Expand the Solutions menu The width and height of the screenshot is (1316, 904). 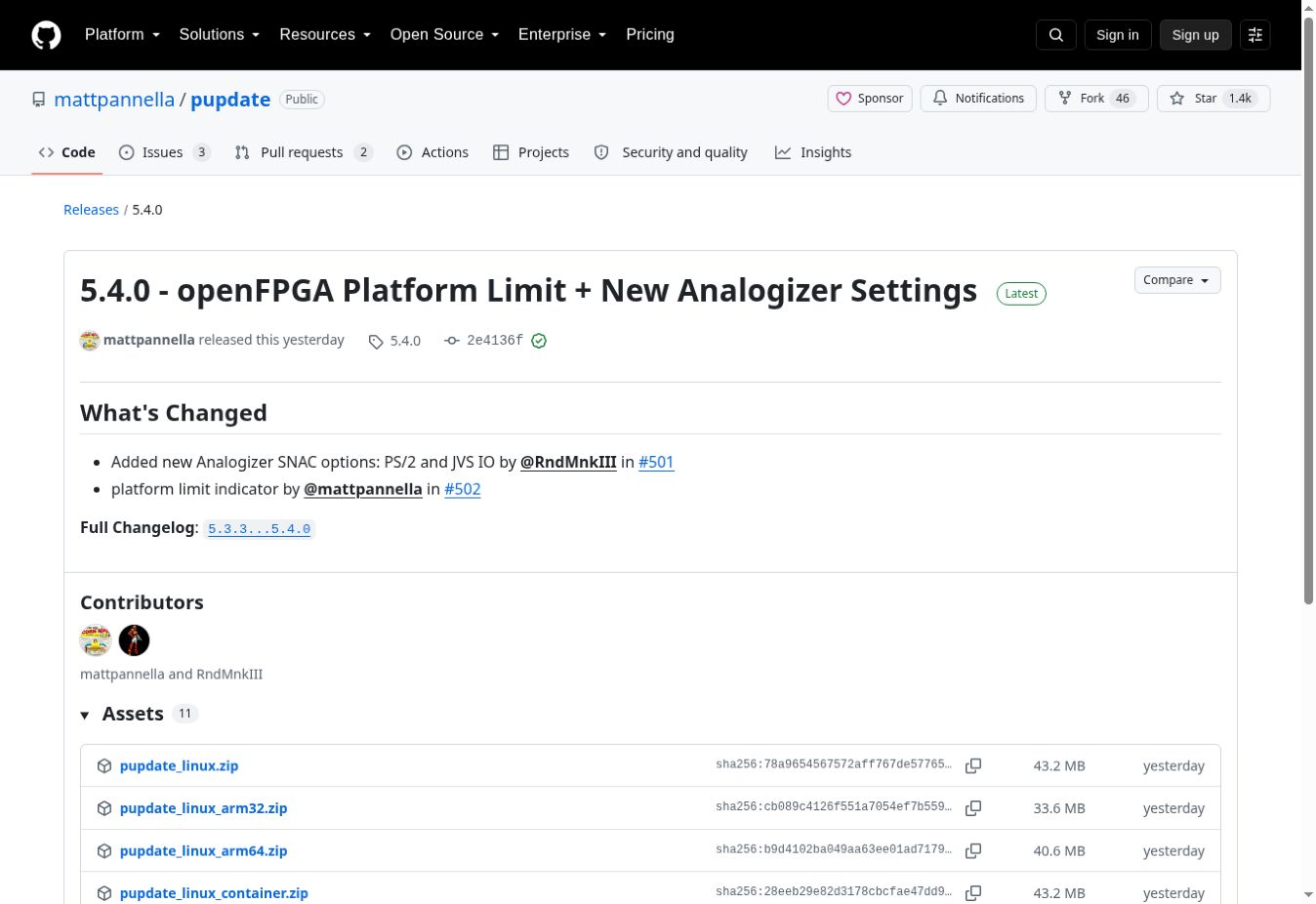[x=220, y=35]
